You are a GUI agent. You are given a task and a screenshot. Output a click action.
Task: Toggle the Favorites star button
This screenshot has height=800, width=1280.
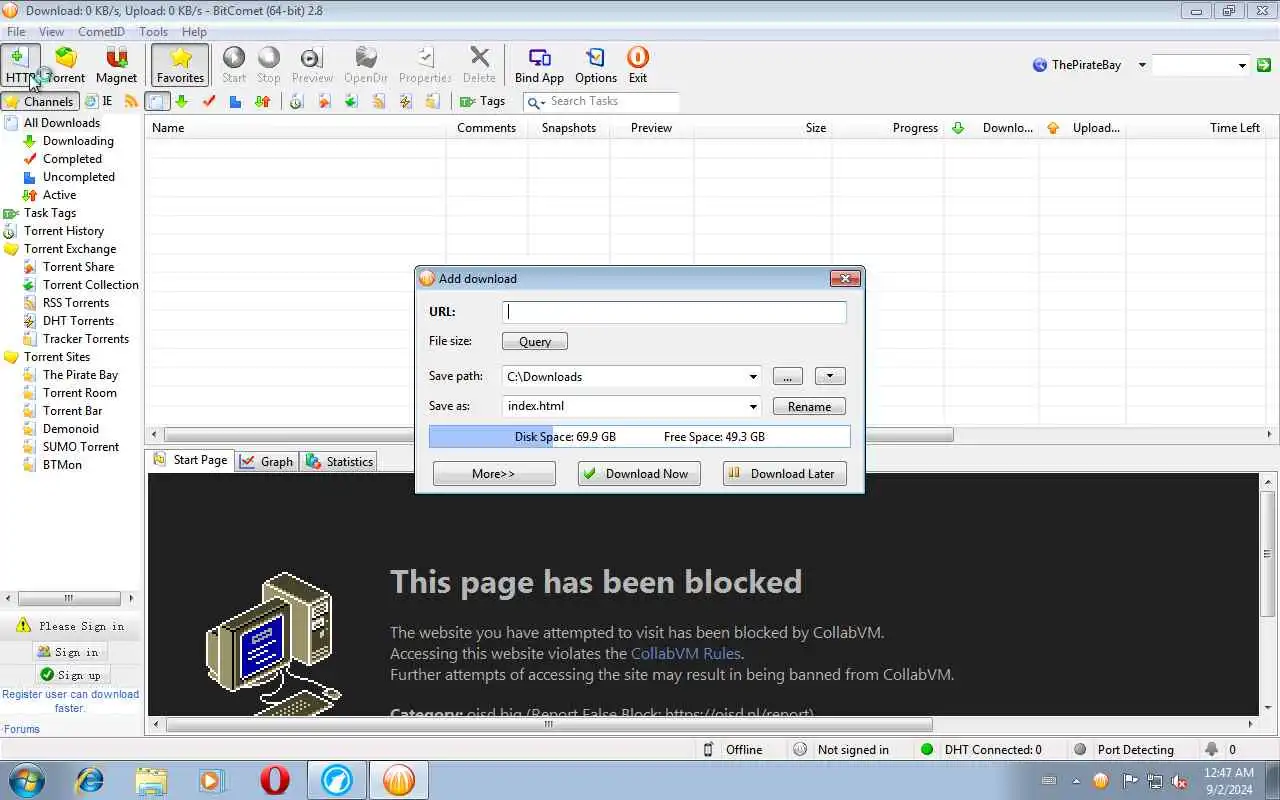click(x=180, y=65)
